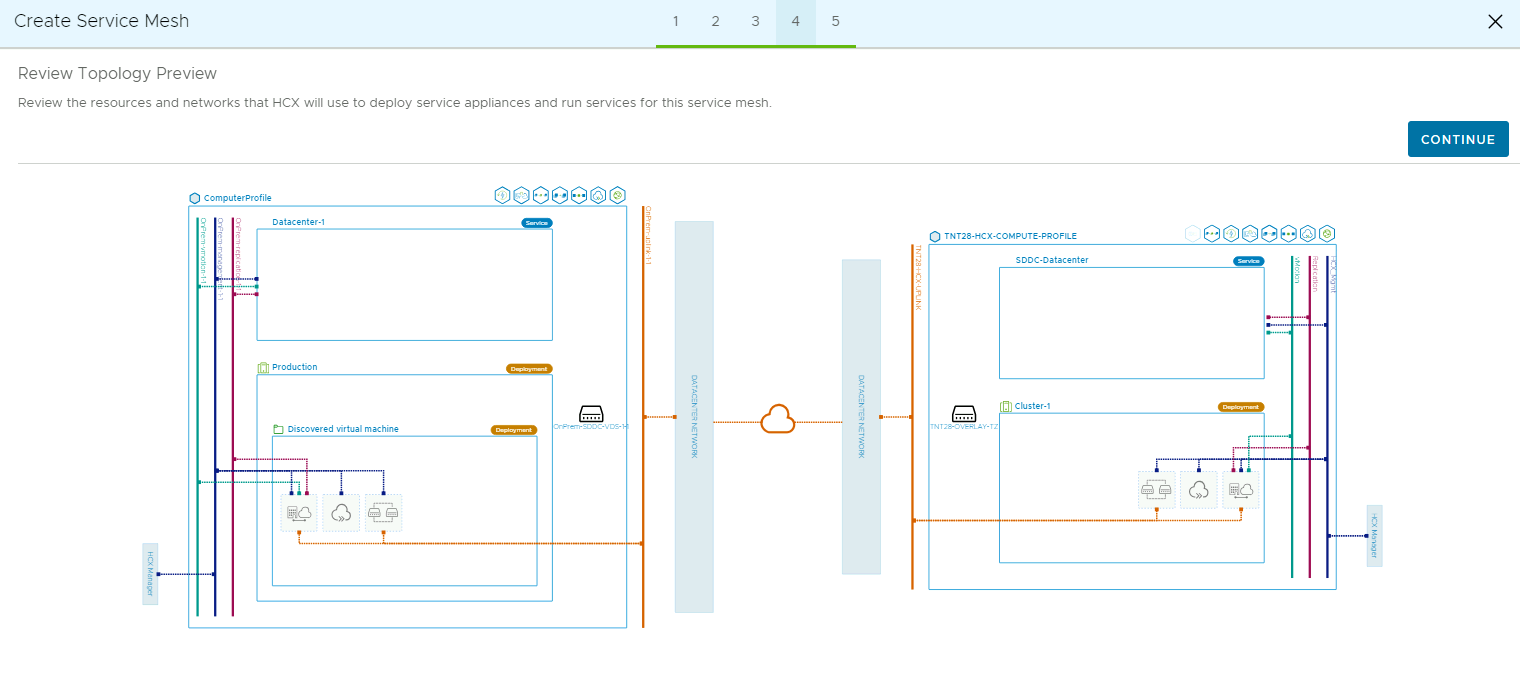Jump to wizard step 5
Image resolution: width=1520 pixels, height=694 pixels.
(x=836, y=22)
